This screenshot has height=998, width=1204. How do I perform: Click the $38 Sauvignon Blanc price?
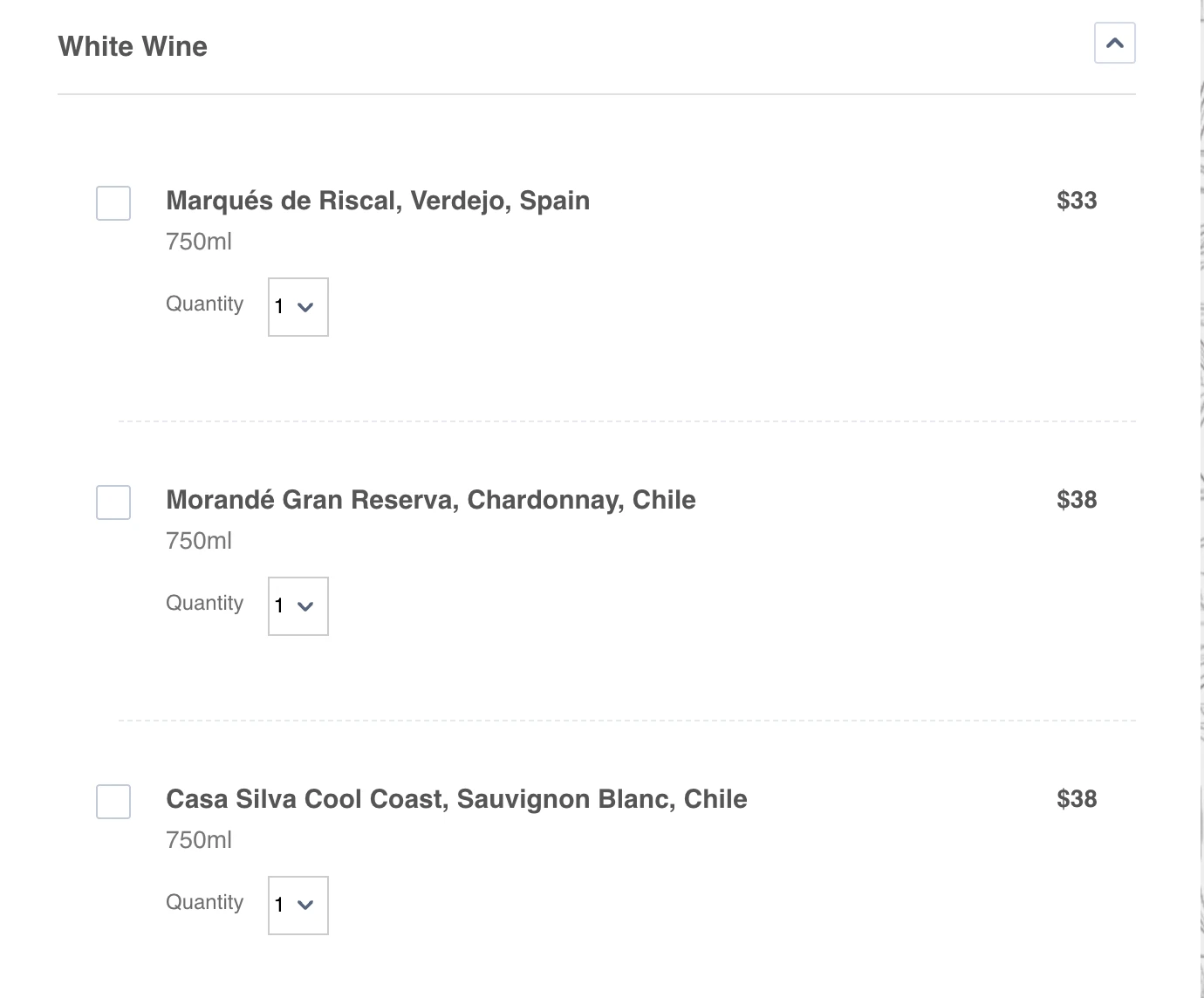tap(1077, 798)
